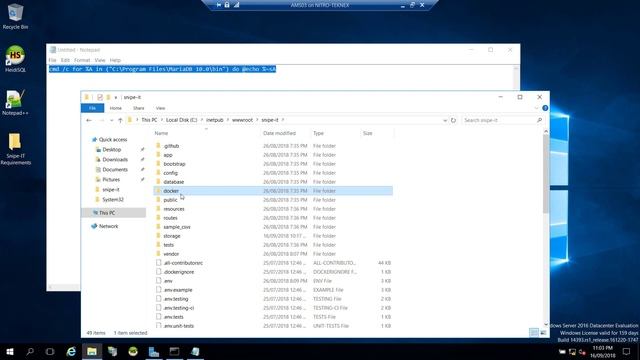Screen dimensions: 640x360
Task: Open Notepad's Format menu
Action: tap(82, 60)
